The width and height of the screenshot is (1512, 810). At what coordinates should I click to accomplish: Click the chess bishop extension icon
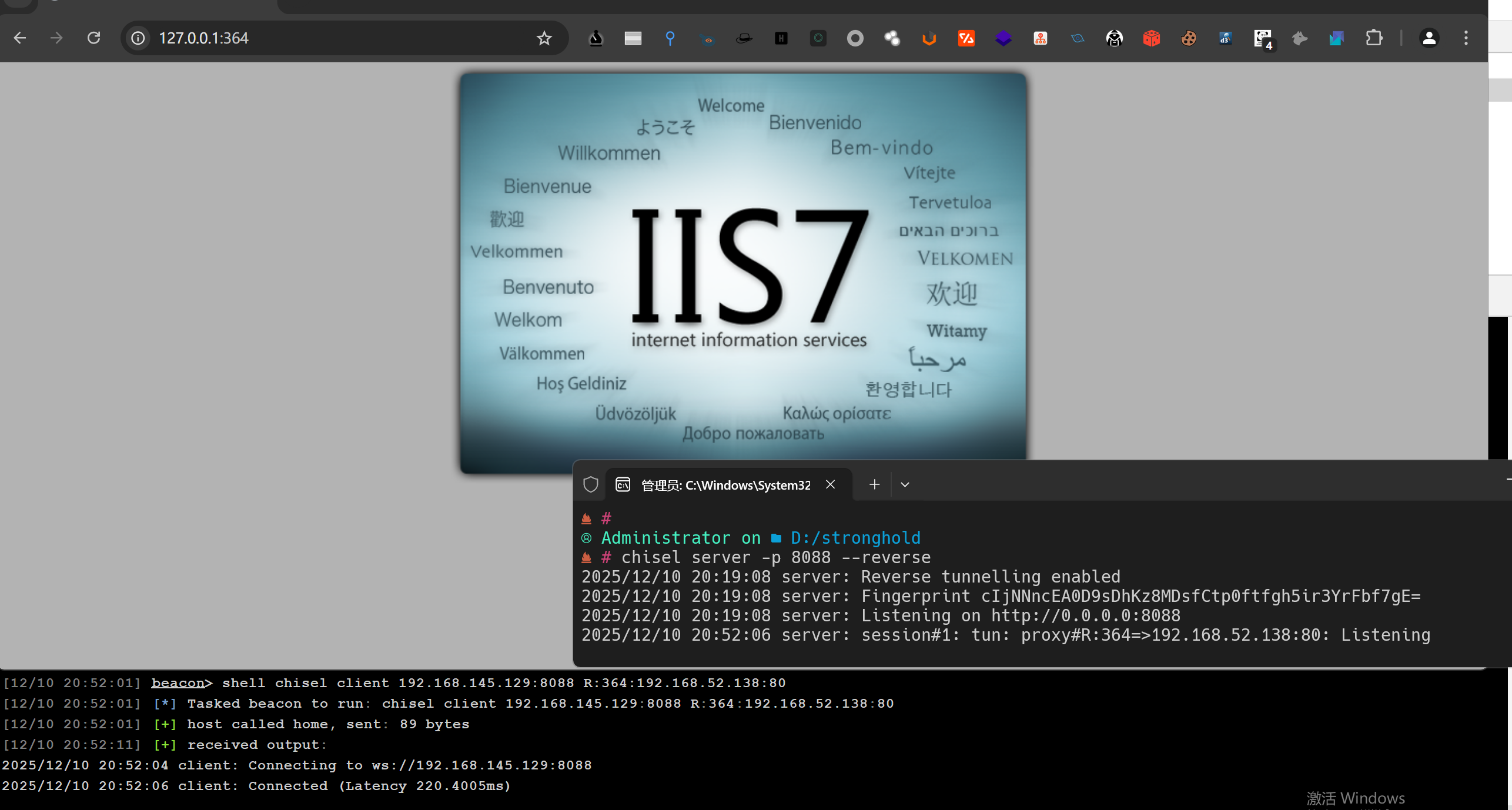point(596,38)
